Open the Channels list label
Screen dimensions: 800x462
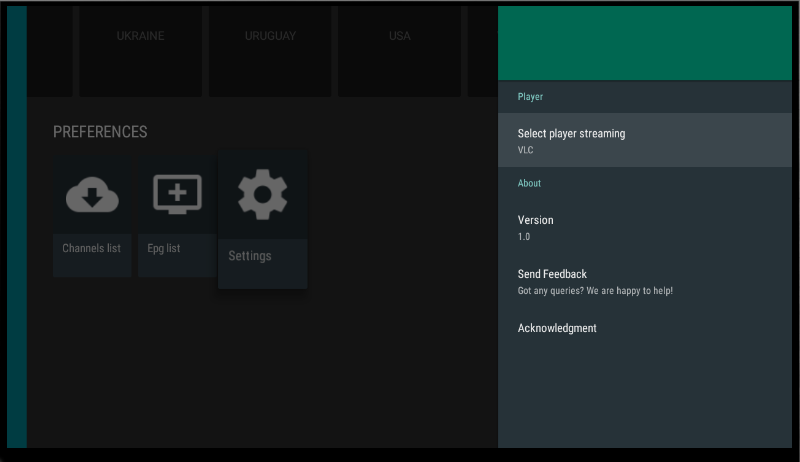coord(91,248)
